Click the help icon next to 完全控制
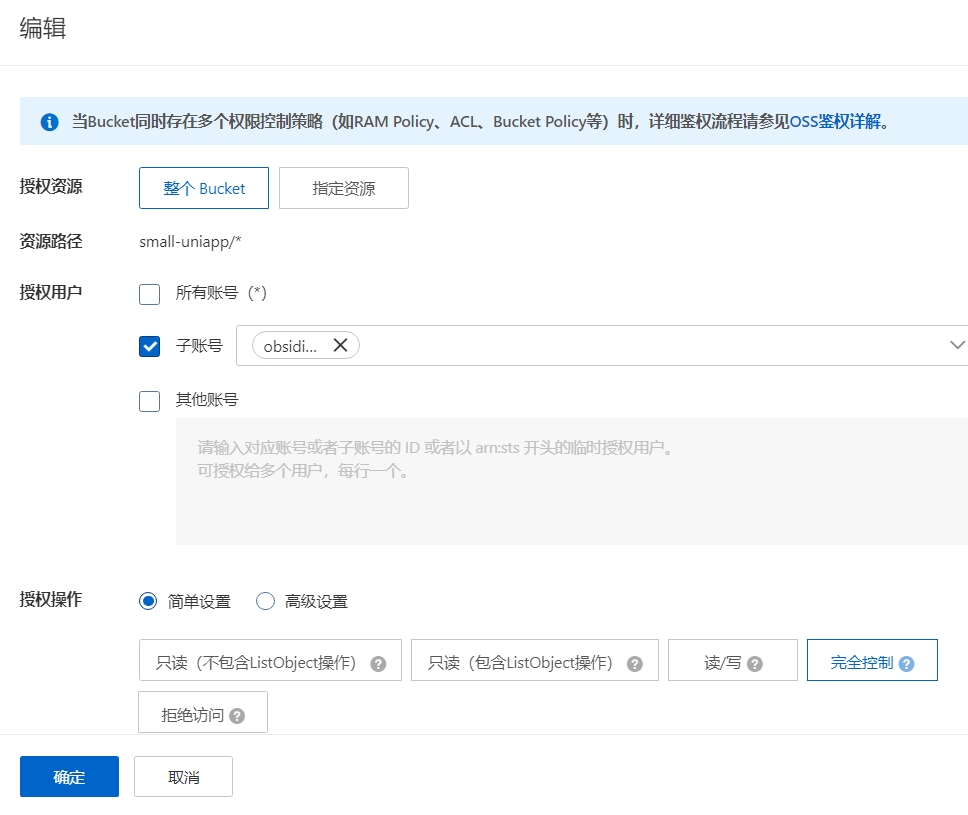Image resolution: width=968 pixels, height=815 pixels. 906,663
